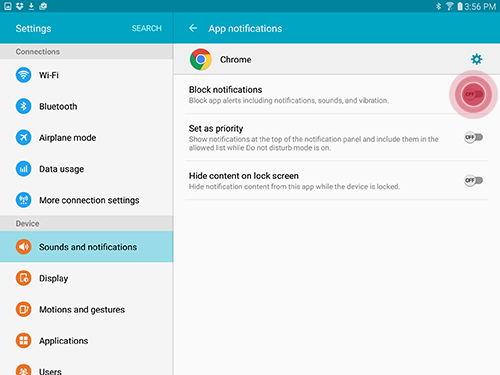Tap the back arrow beside App notifications
This screenshot has height=375, width=500.
pyautogui.click(x=193, y=28)
